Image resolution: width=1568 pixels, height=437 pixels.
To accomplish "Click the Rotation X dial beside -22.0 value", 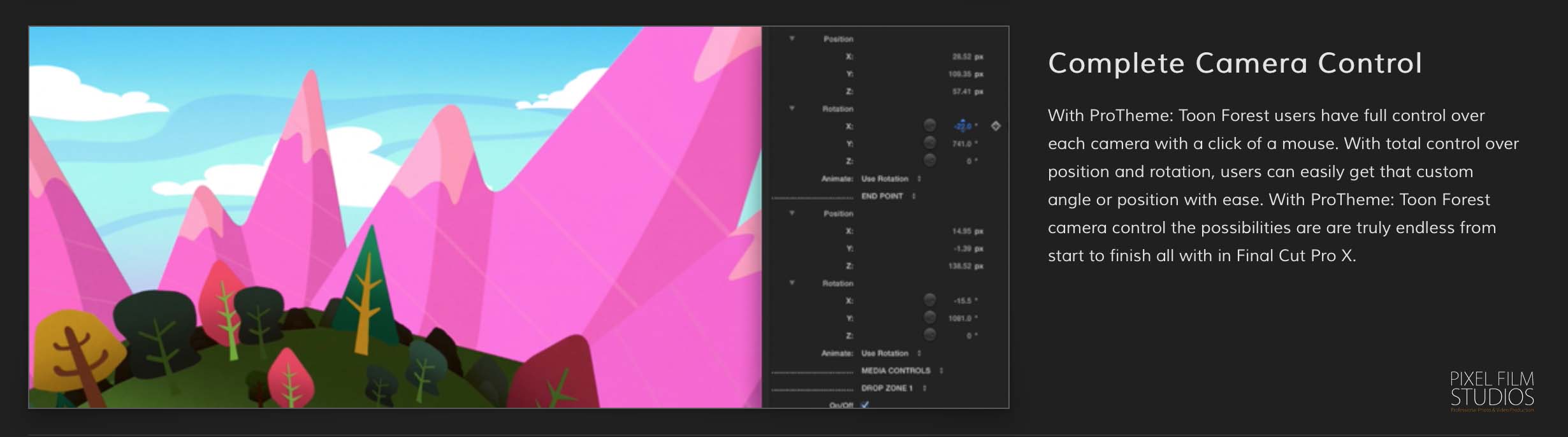I will coord(930,125).
